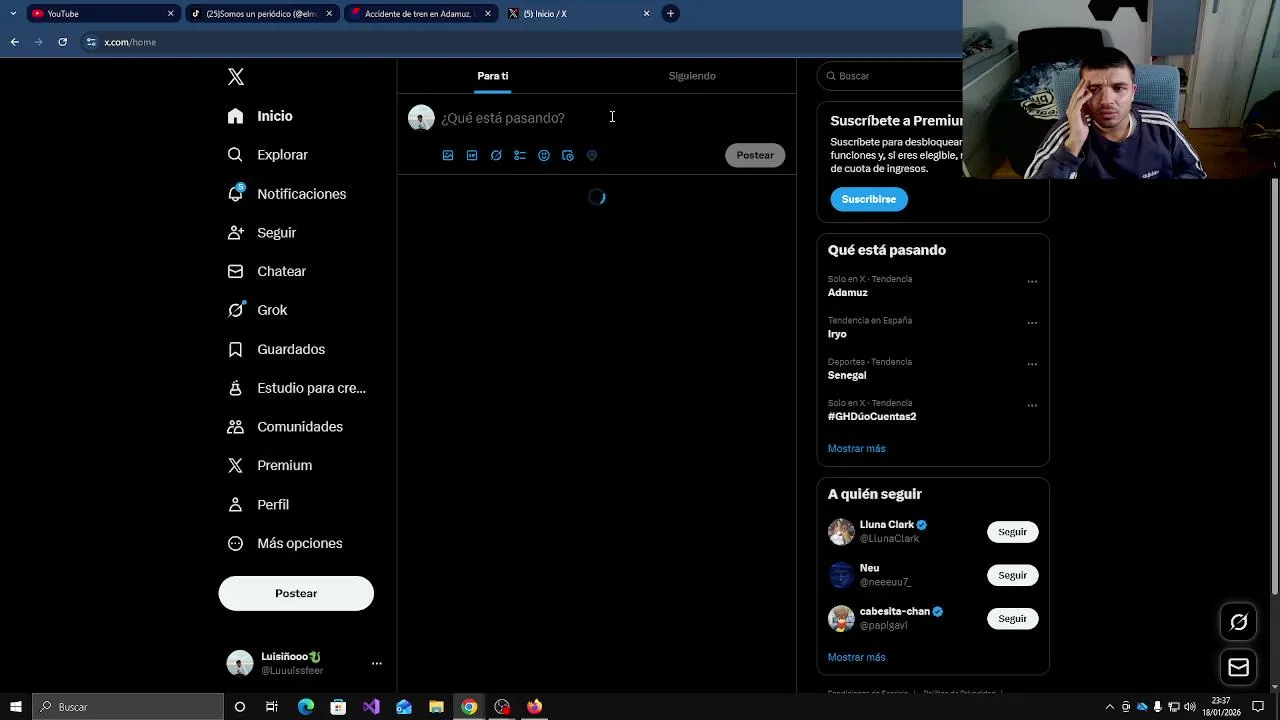Image resolution: width=1280 pixels, height=720 pixels.
Task: Click the location tag icon in composer
Action: point(592,155)
